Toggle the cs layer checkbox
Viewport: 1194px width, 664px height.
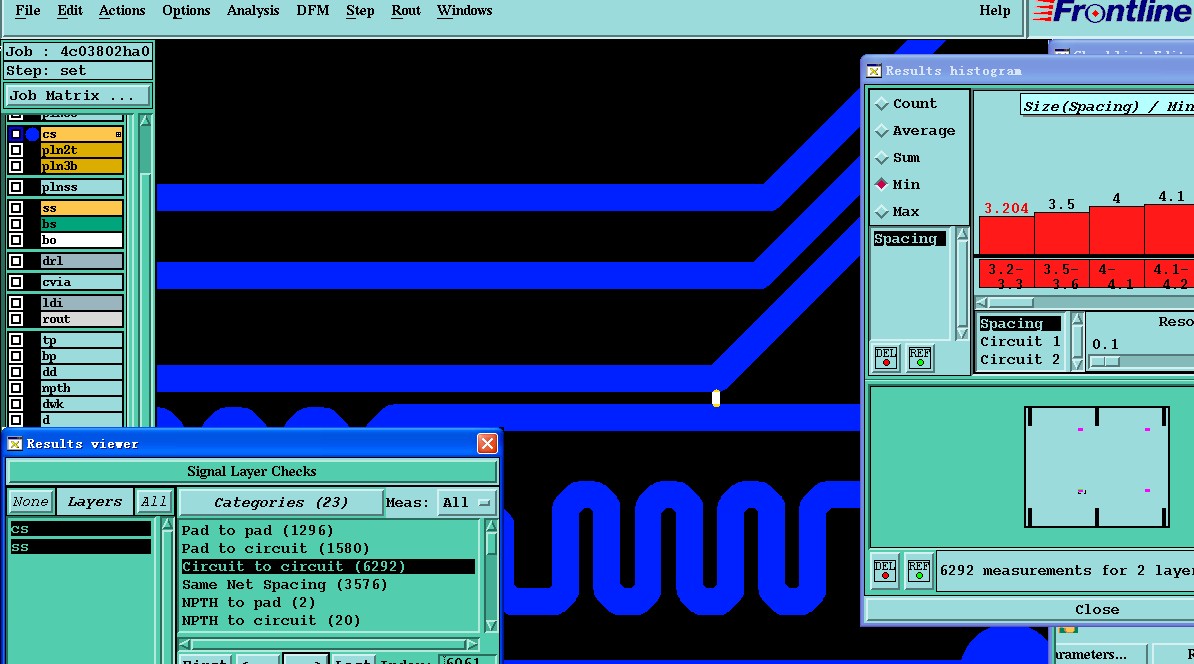15,134
